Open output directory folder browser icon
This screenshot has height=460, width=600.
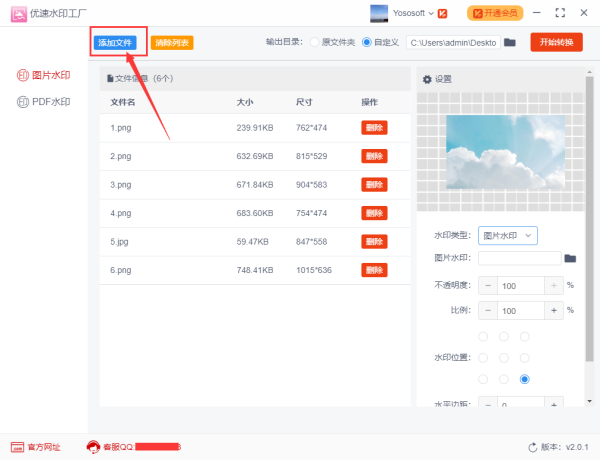tap(510, 42)
